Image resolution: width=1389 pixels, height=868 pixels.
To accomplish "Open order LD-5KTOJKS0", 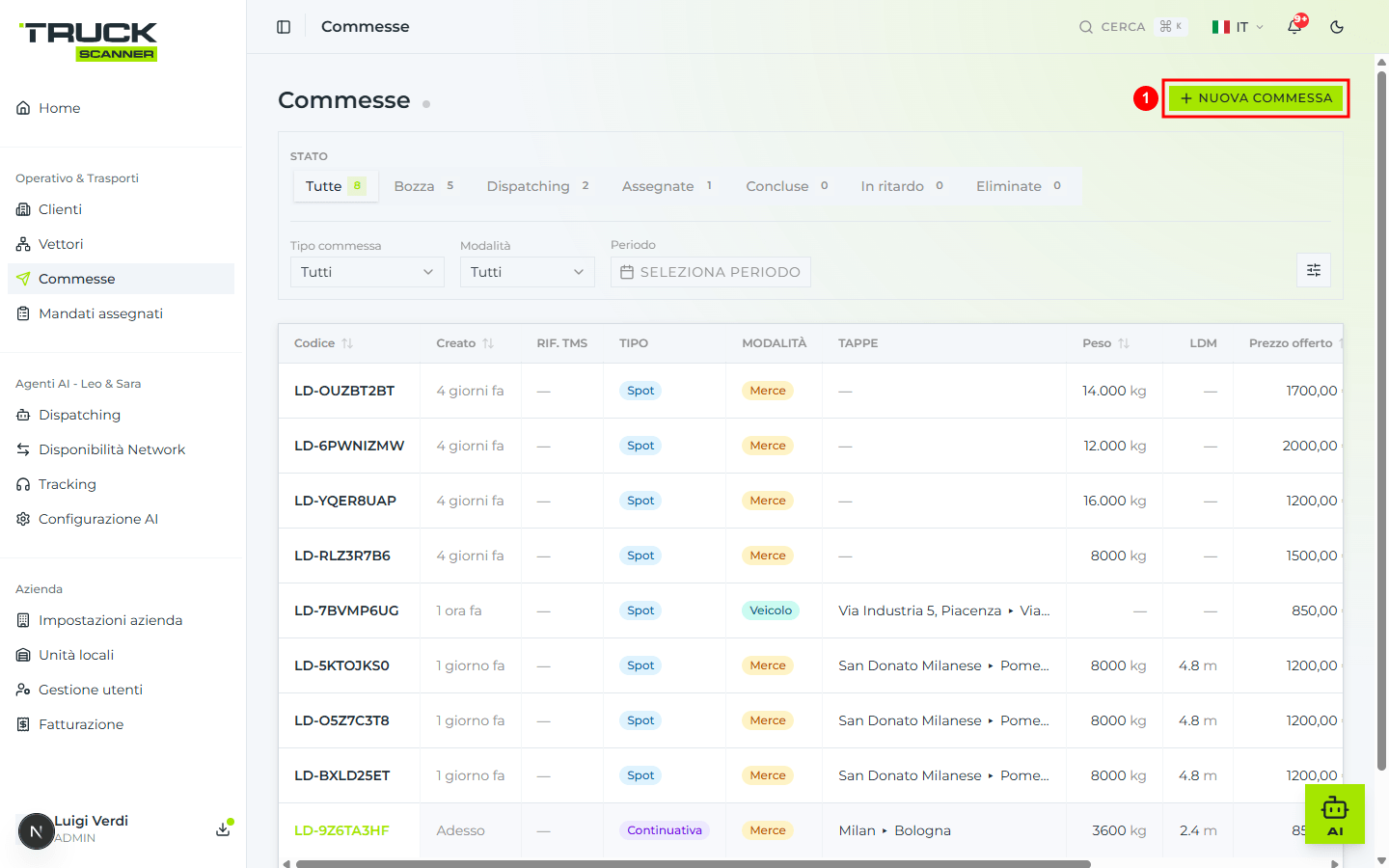I will point(341,665).
